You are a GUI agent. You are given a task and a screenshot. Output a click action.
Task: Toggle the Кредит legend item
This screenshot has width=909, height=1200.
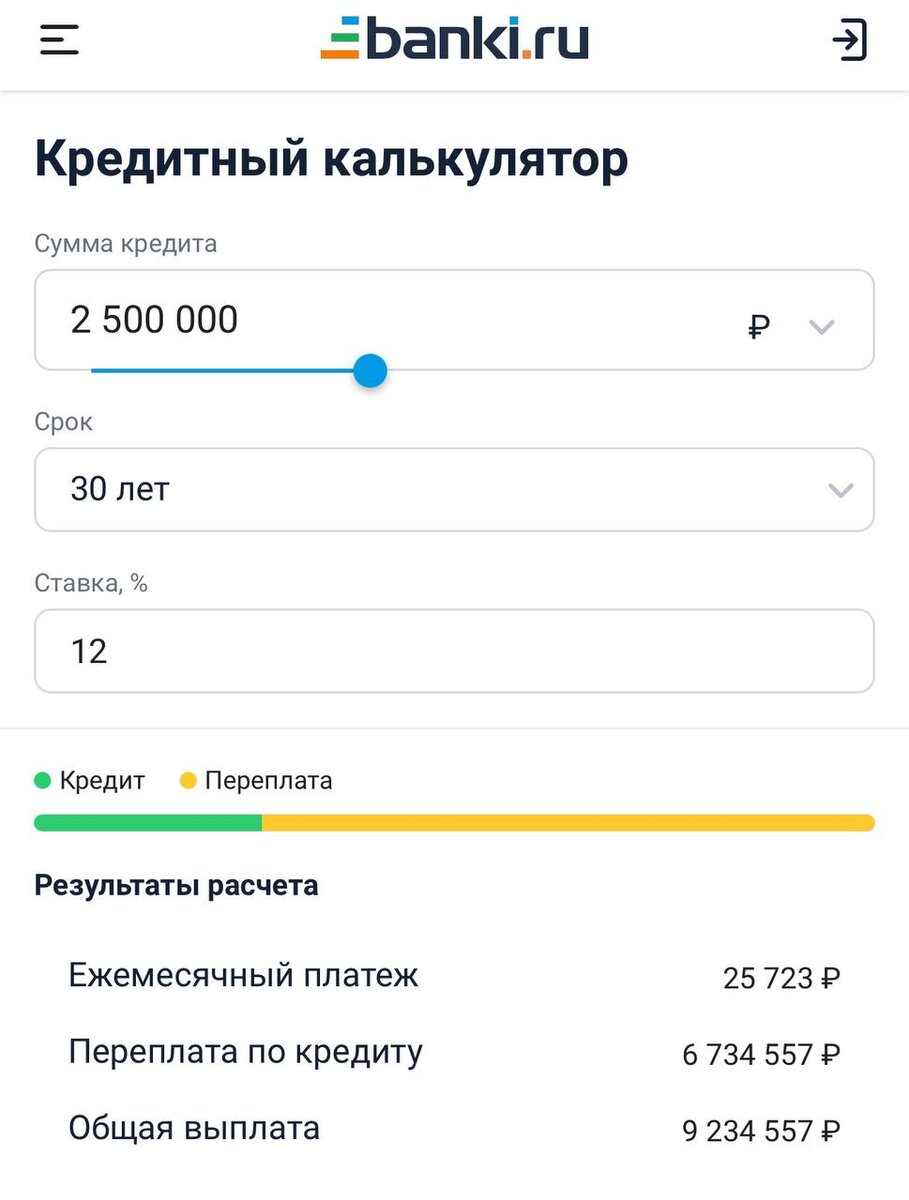90,780
